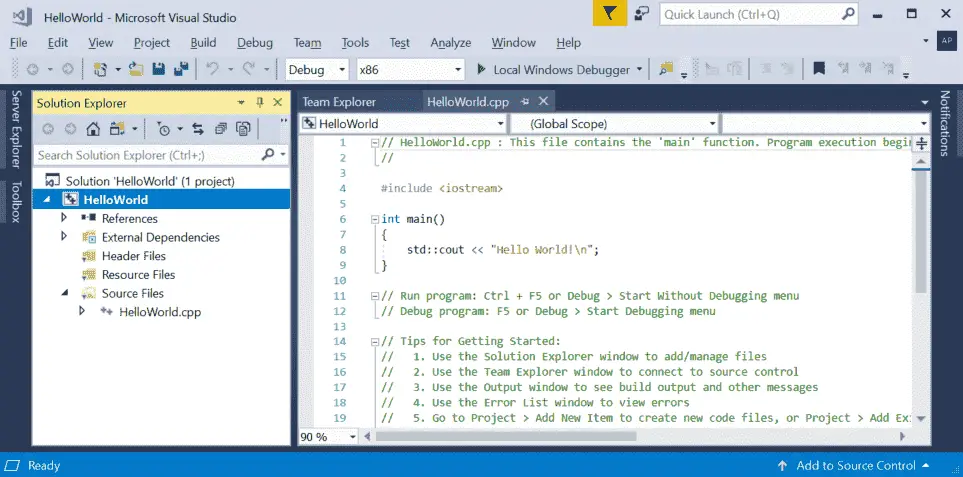Click the Navigate Backward toolbar icon

click(33, 69)
